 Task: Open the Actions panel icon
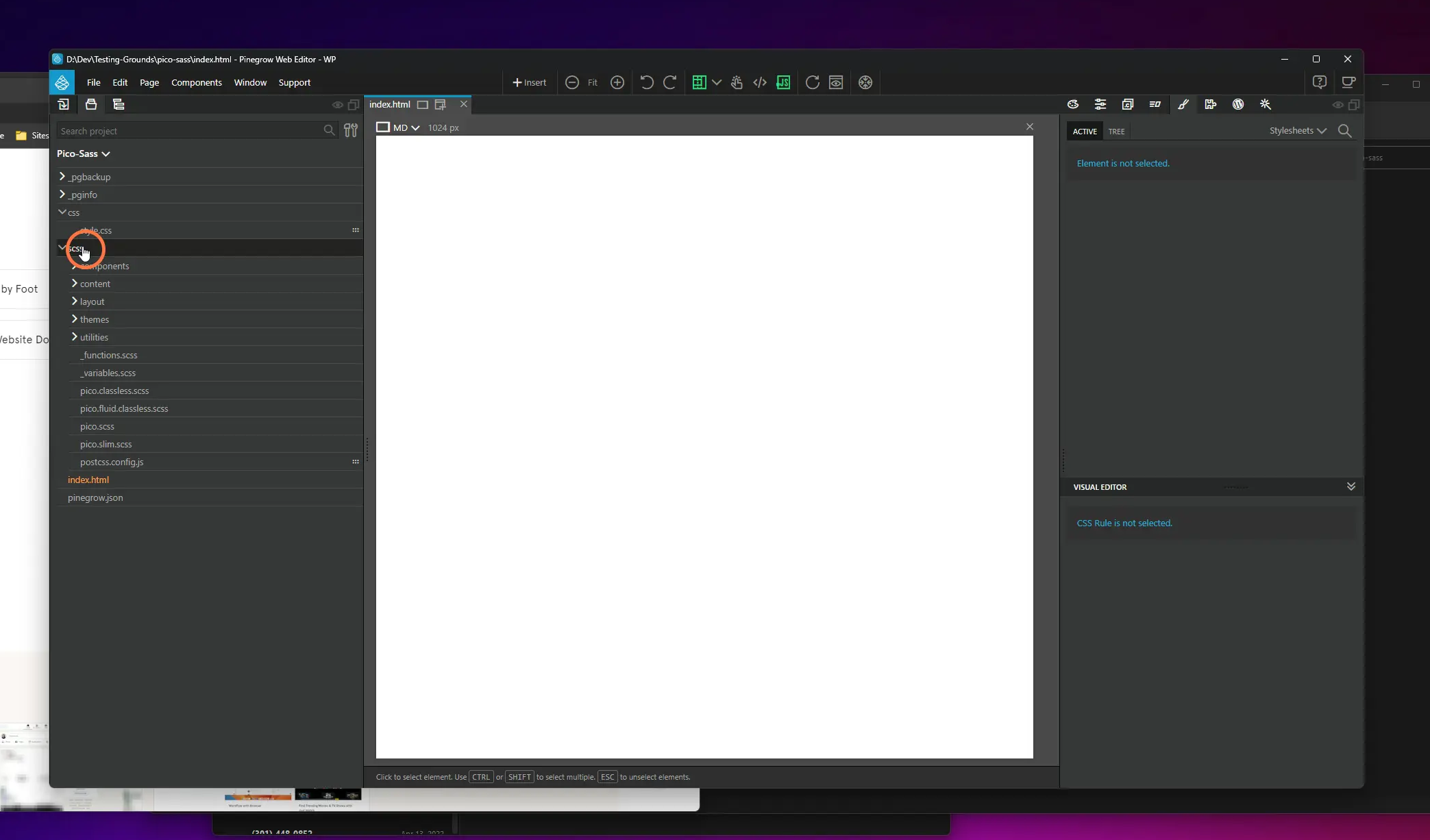[x=1155, y=104]
